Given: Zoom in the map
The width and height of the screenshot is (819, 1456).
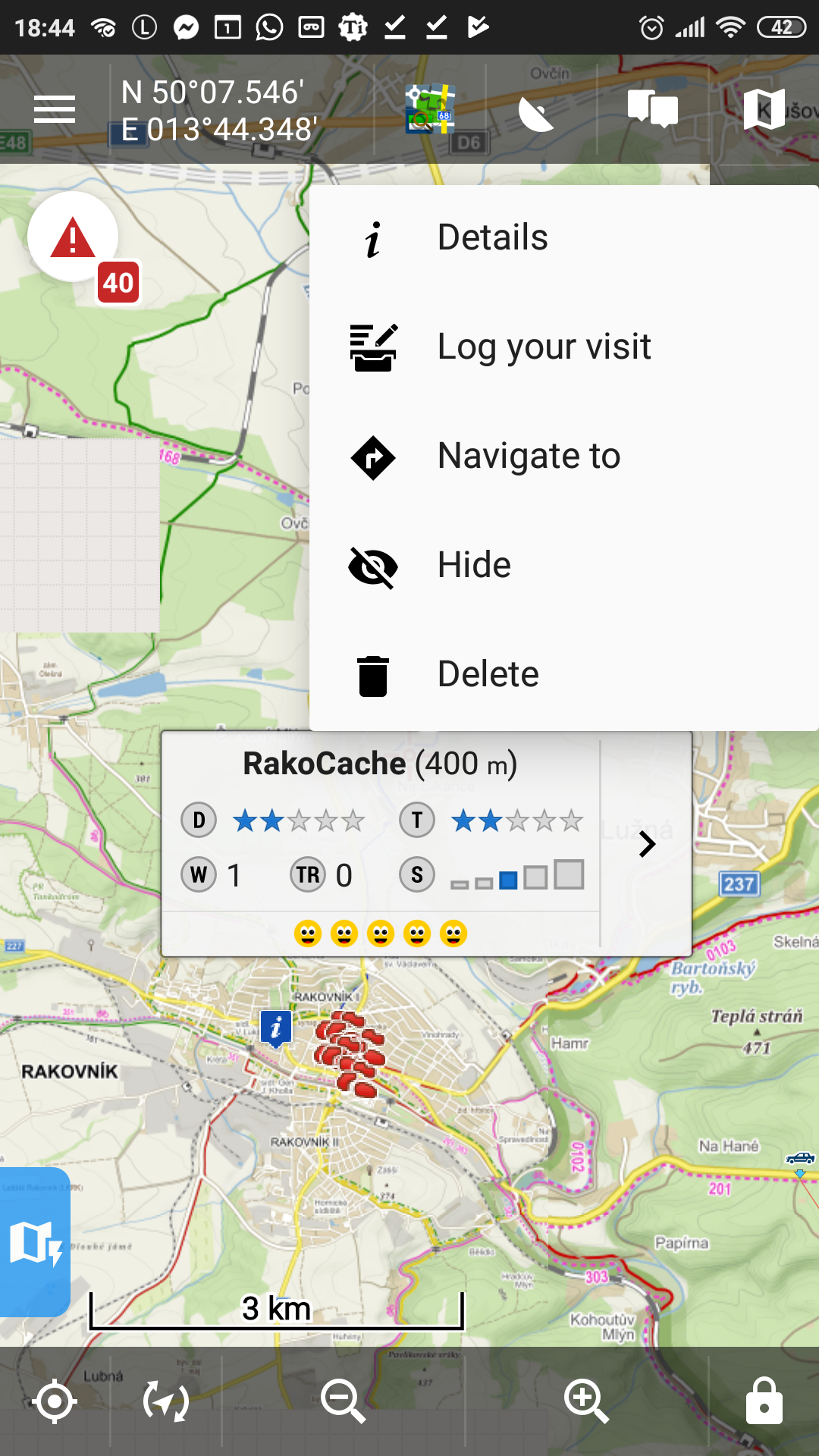Looking at the screenshot, I should (586, 1401).
